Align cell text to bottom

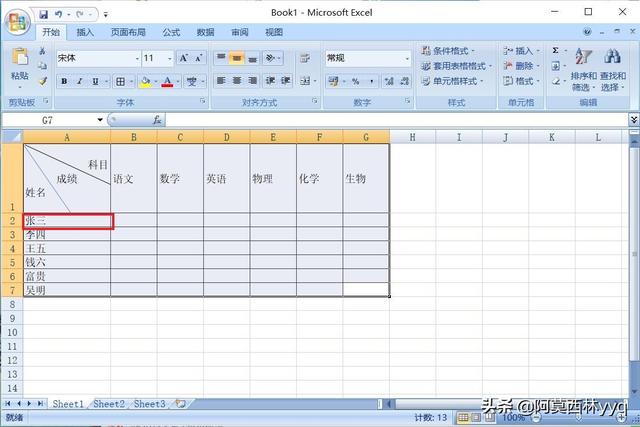pos(253,58)
